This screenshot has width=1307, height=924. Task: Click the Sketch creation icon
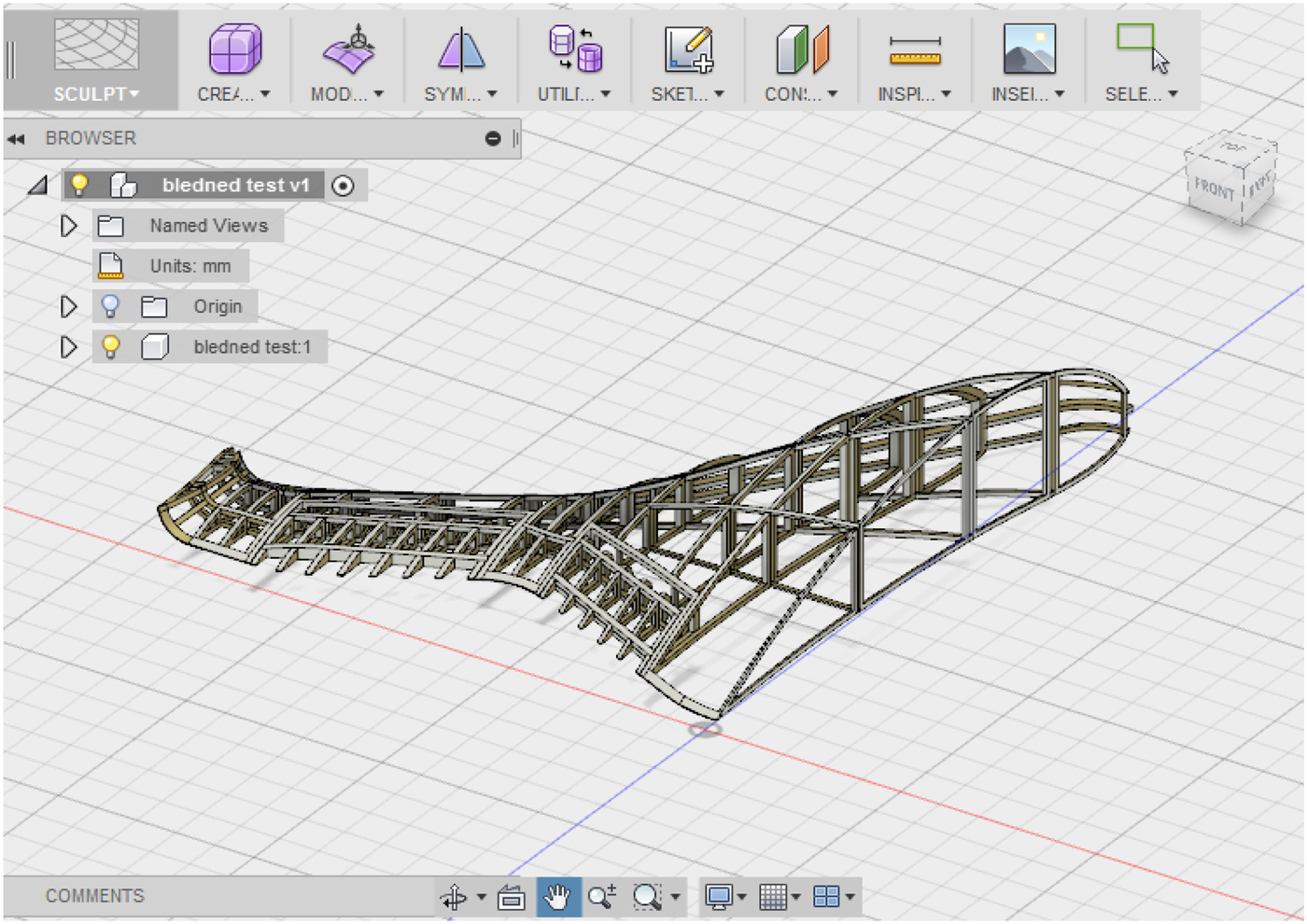coord(688,49)
